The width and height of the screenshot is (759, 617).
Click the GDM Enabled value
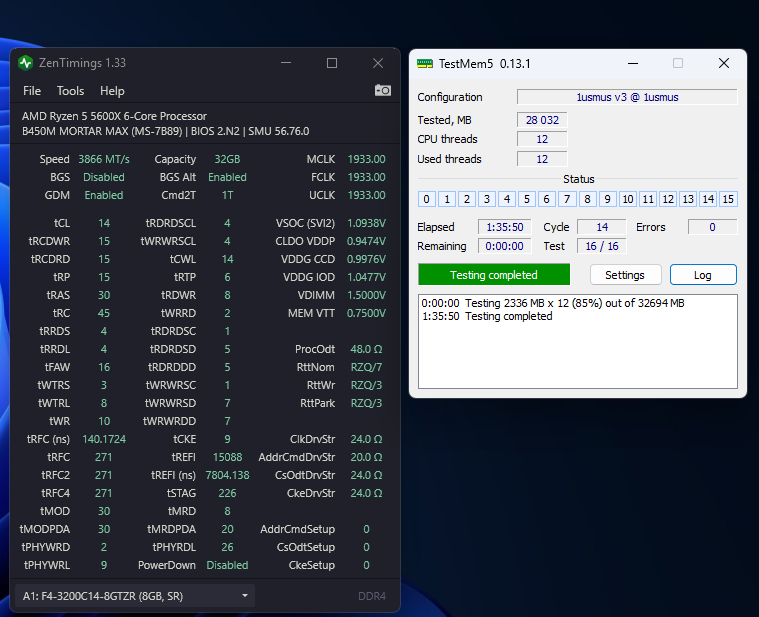click(104, 195)
